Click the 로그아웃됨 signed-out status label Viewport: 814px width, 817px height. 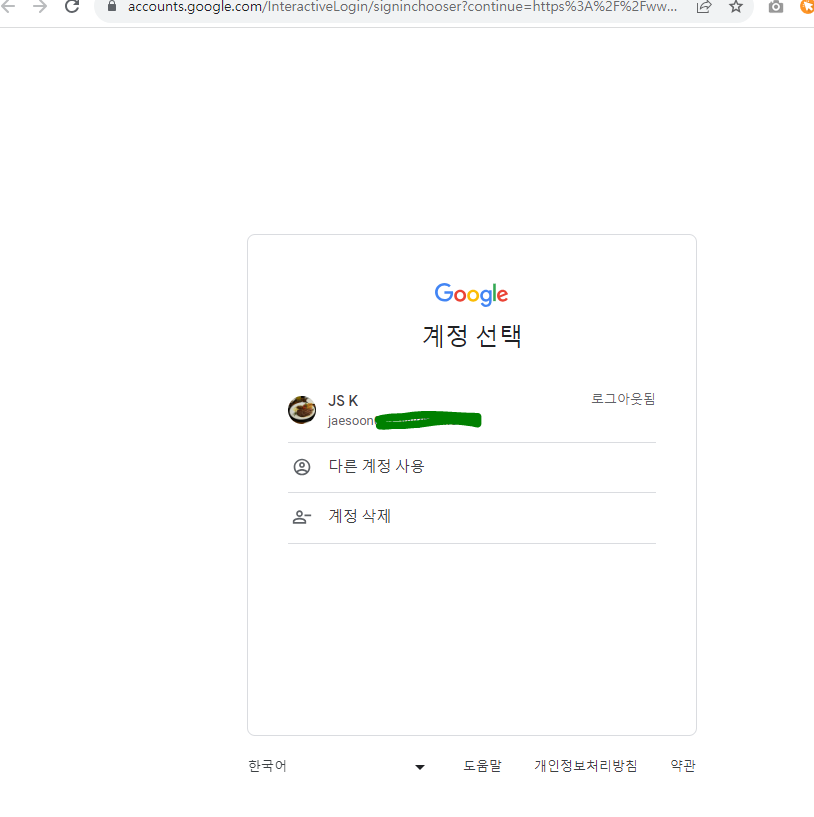click(x=623, y=399)
